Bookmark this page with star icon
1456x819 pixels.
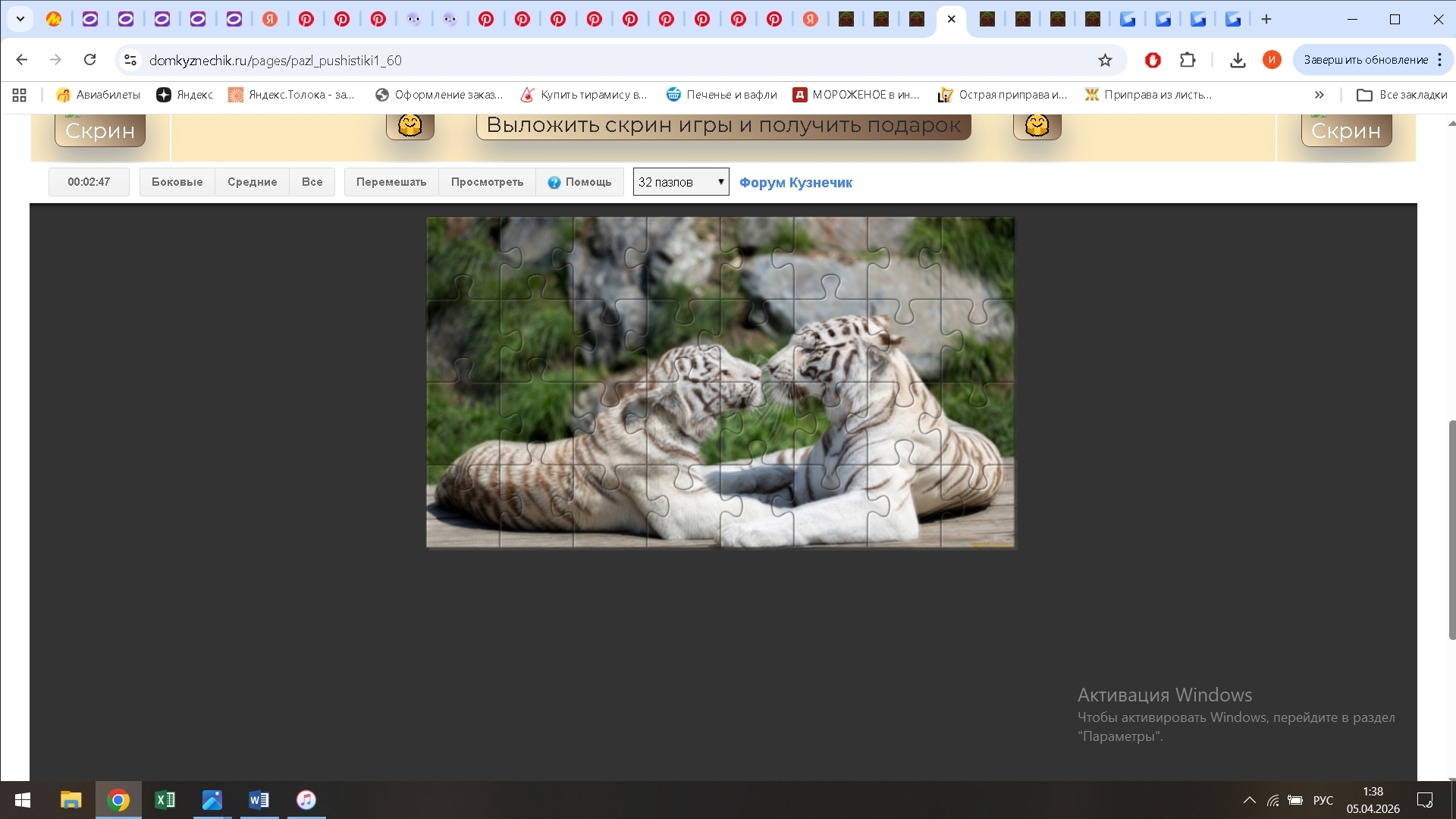(1105, 60)
